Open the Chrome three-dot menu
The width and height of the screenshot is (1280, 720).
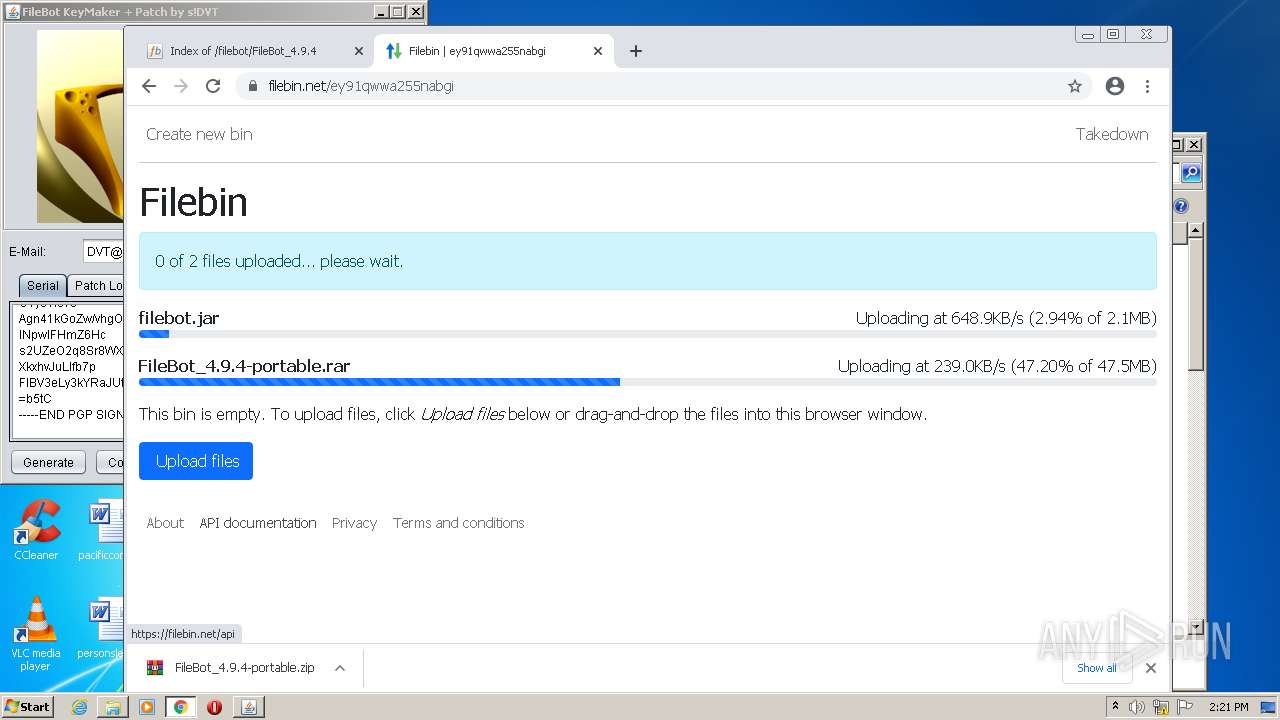tap(1147, 86)
